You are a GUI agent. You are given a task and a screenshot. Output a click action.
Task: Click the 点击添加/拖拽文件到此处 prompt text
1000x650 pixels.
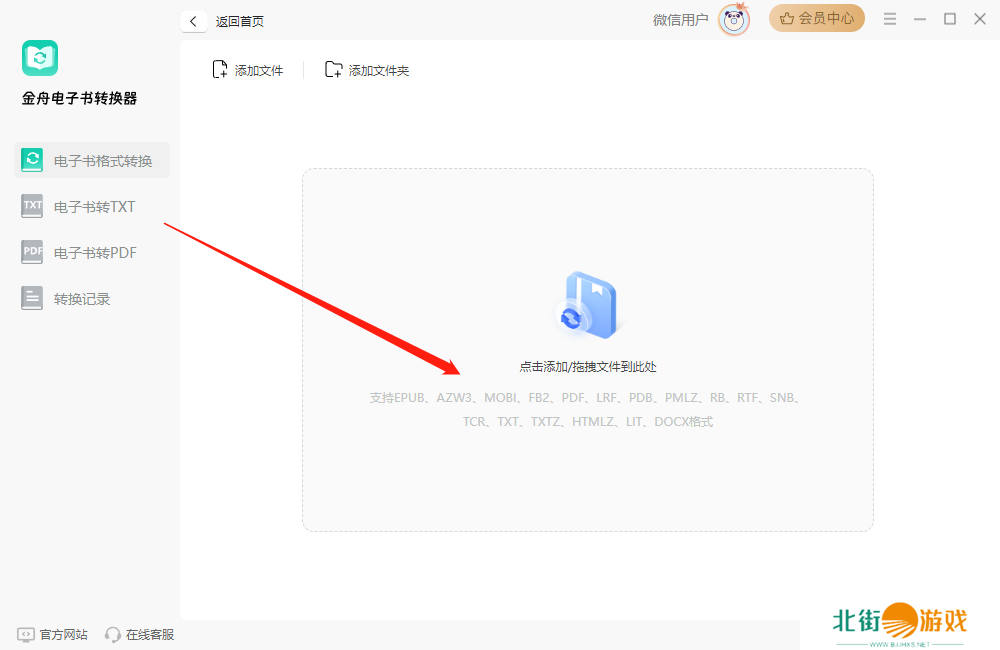click(x=588, y=367)
